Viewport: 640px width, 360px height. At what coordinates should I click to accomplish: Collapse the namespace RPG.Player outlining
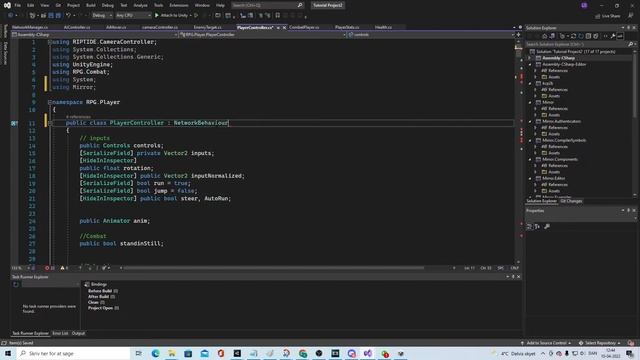click(x=50, y=102)
